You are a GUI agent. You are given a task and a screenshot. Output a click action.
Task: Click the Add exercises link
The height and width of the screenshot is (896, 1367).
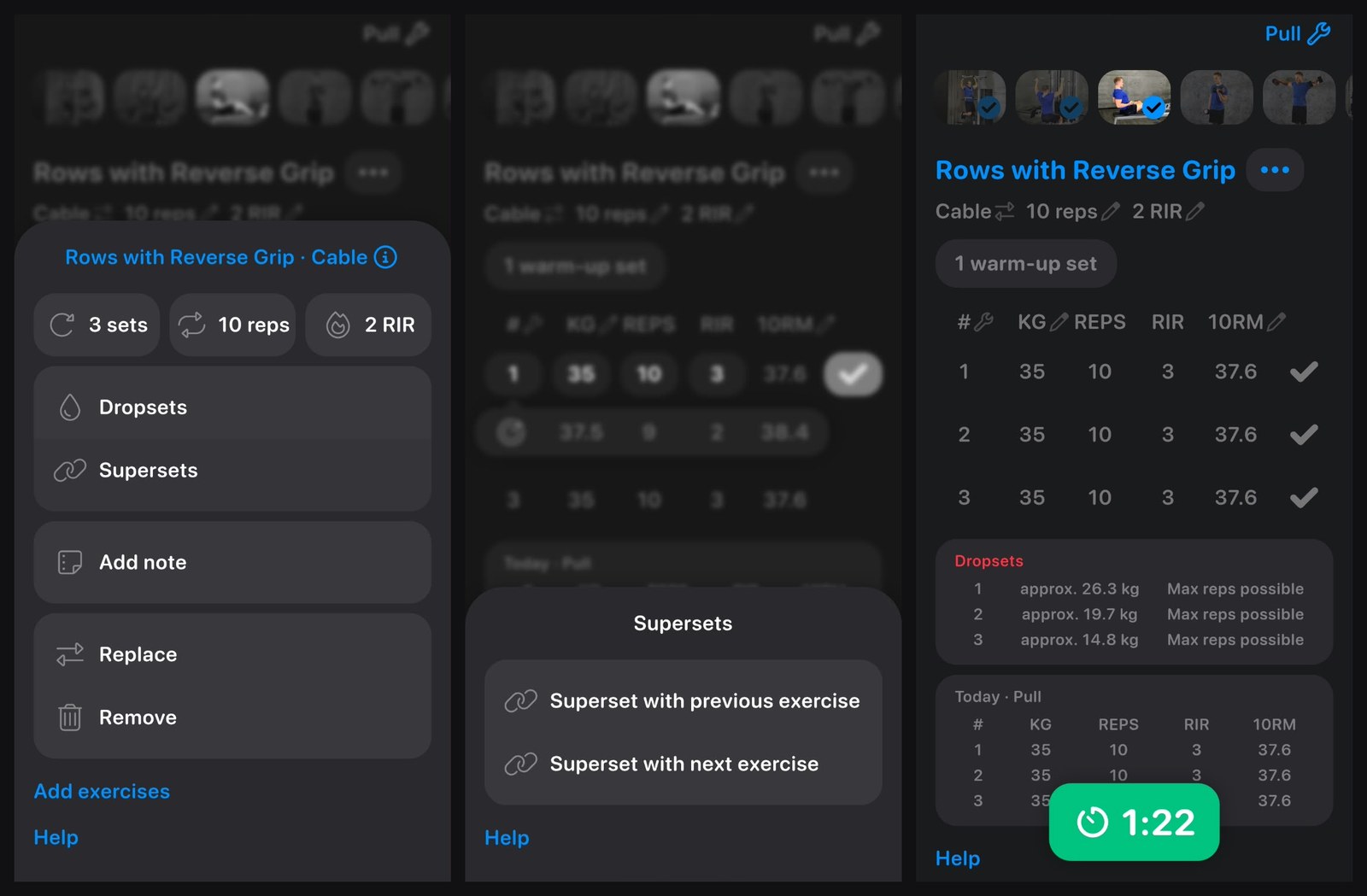pos(102,792)
